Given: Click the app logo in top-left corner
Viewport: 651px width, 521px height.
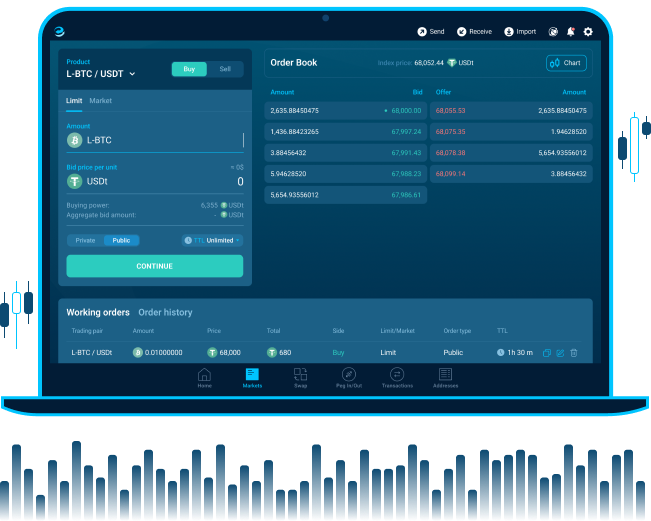Looking at the screenshot, I should [59, 32].
